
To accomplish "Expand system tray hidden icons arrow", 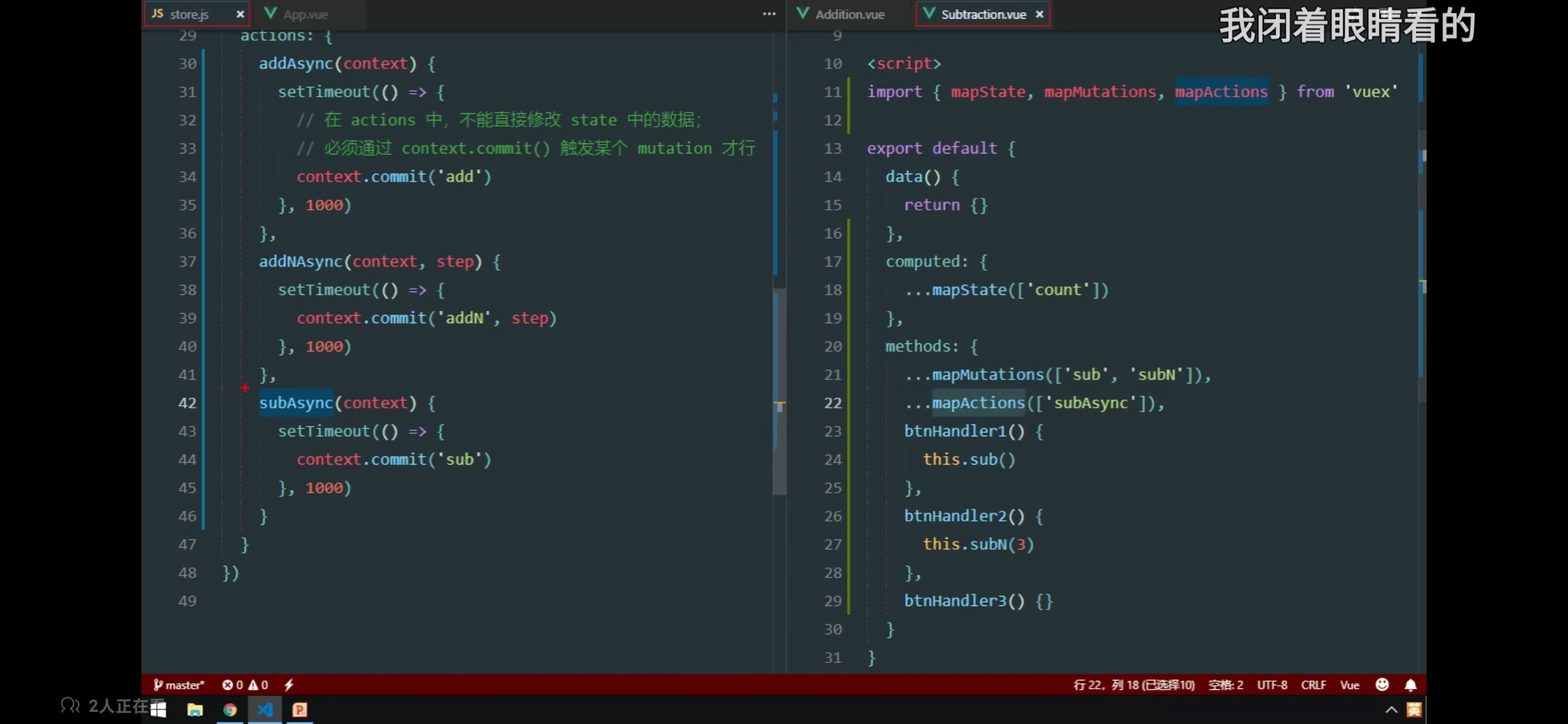I will 1391,710.
